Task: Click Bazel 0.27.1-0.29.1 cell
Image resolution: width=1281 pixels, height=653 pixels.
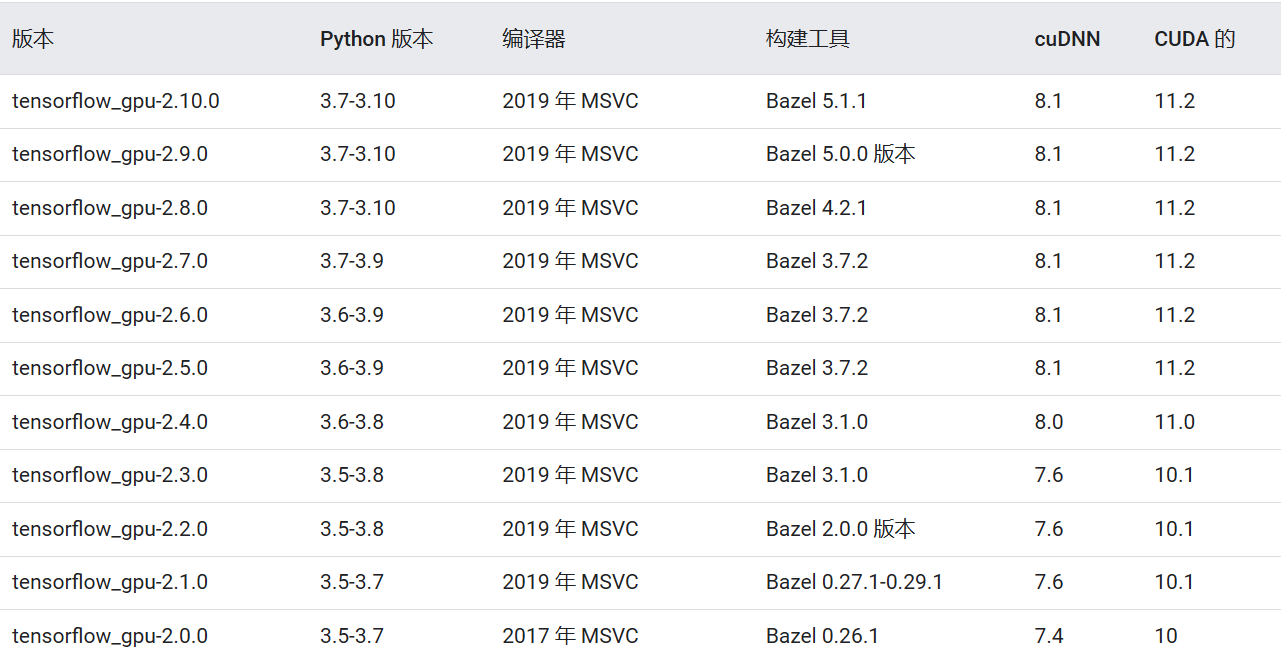Action: (855, 582)
